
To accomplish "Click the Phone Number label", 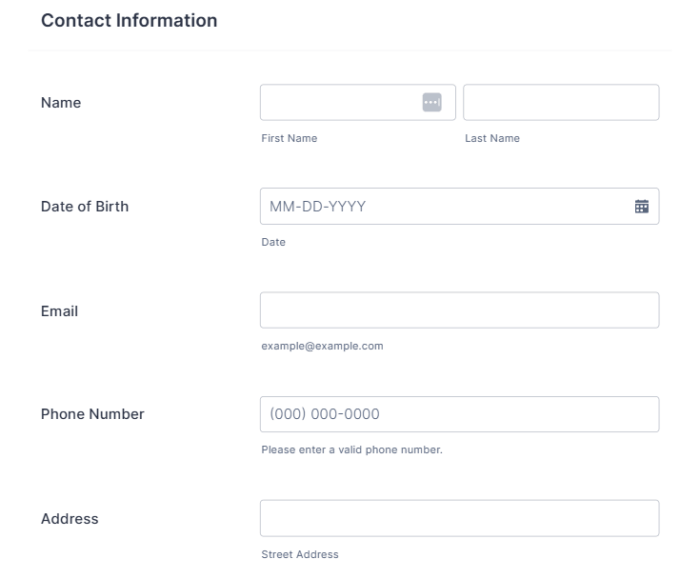I will pyautogui.click(x=92, y=414).
